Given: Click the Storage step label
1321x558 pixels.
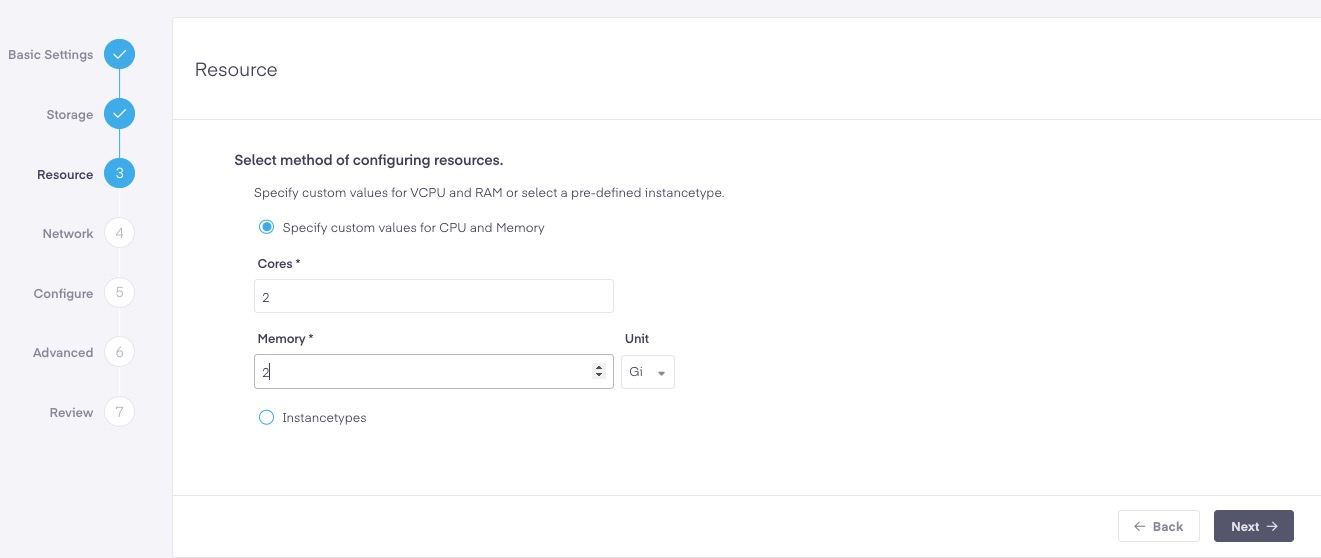Looking at the screenshot, I should tap(70, 115).
